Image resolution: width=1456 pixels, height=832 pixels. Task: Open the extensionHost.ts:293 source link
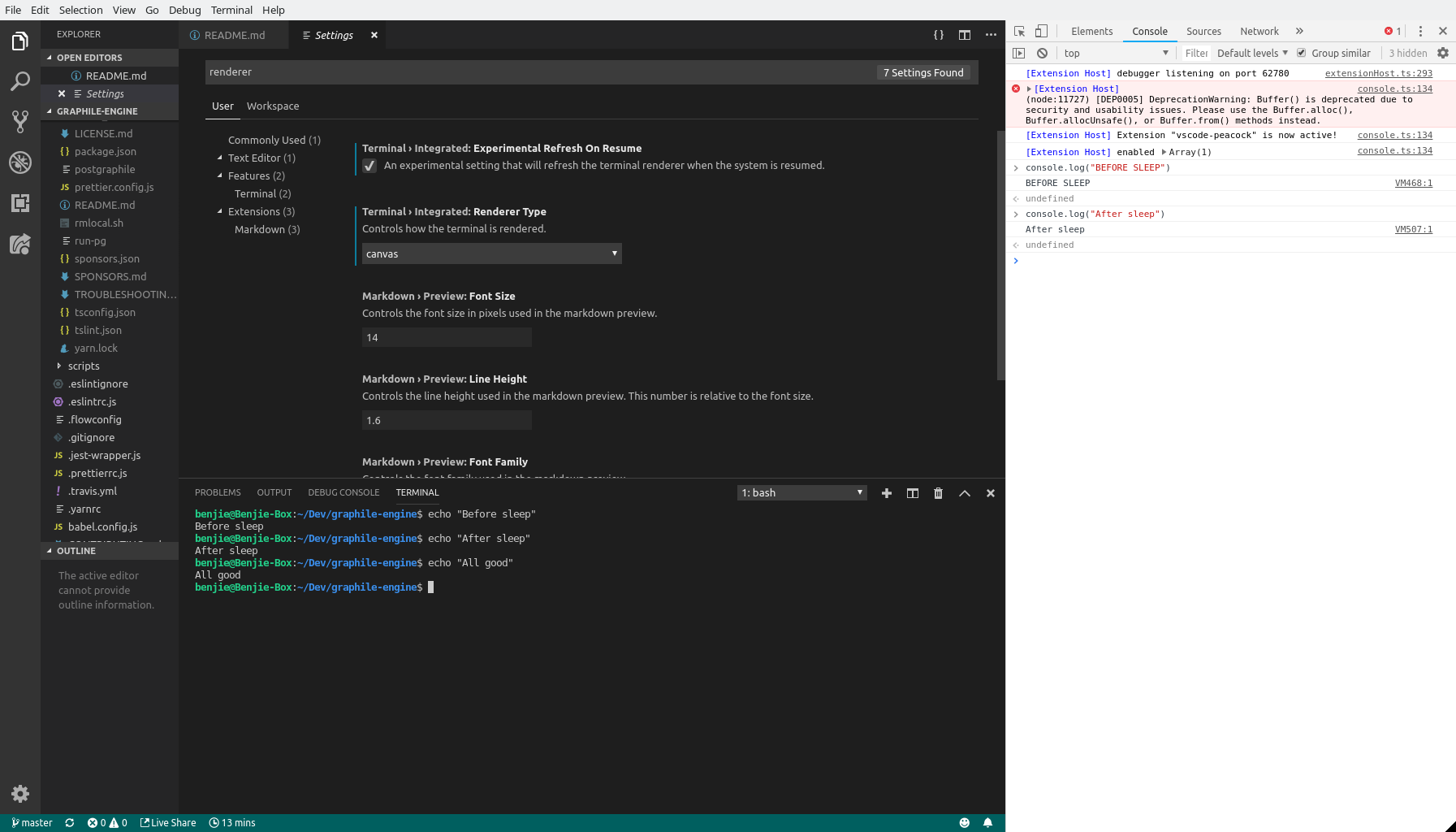click(1379, 73)
